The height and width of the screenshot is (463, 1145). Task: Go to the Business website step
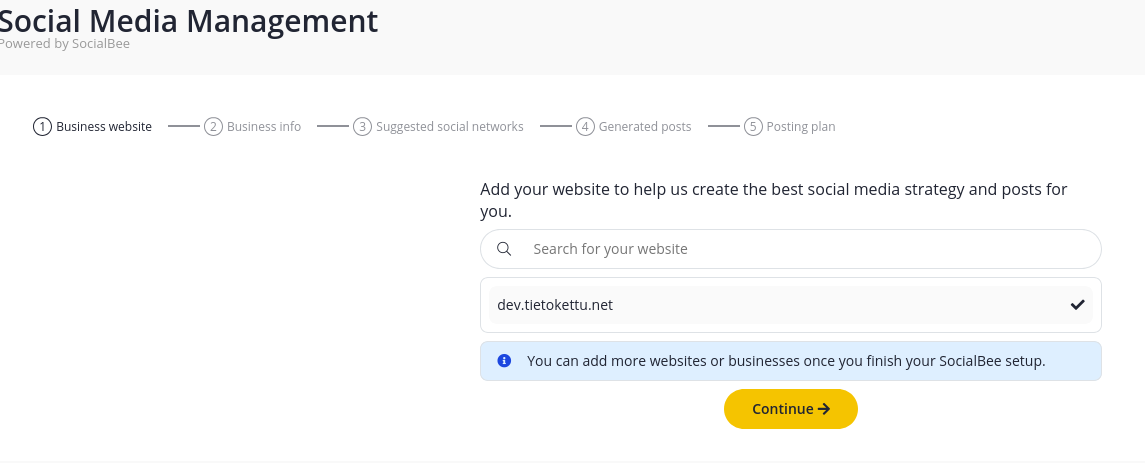pos(93,127)
